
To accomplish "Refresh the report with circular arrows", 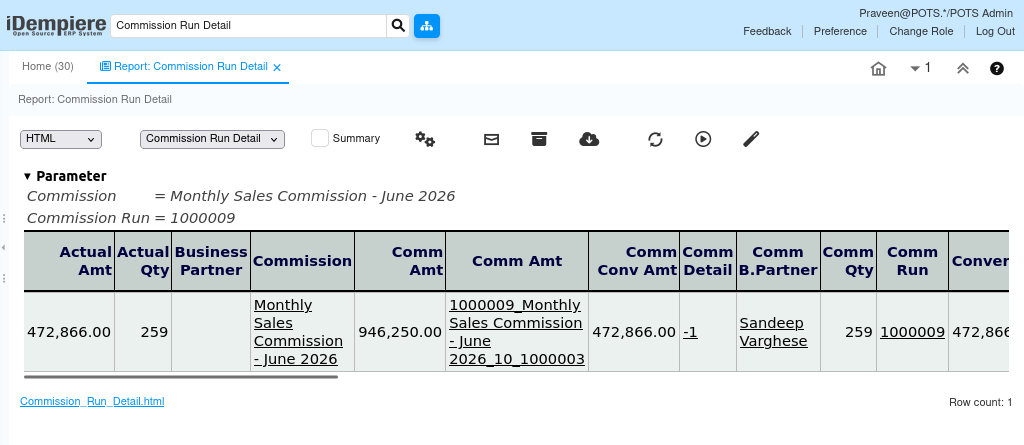I will [x=655, y=139].
